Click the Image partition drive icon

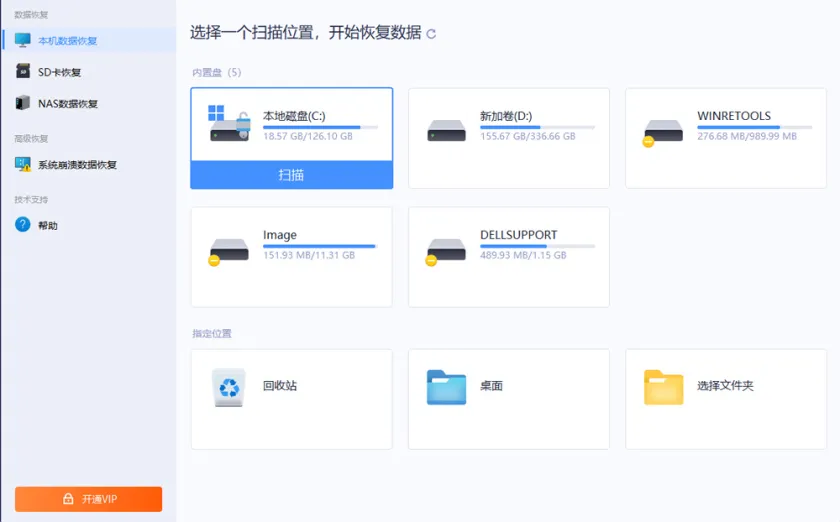[229, 251]
